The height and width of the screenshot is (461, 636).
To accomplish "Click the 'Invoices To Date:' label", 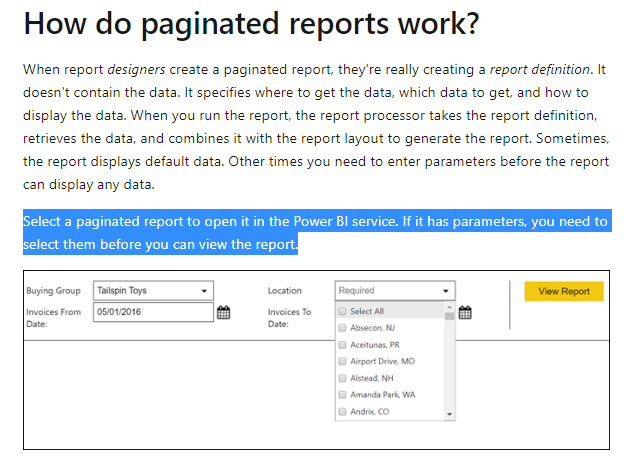I will pyautogui.click(x=290, y=318).
